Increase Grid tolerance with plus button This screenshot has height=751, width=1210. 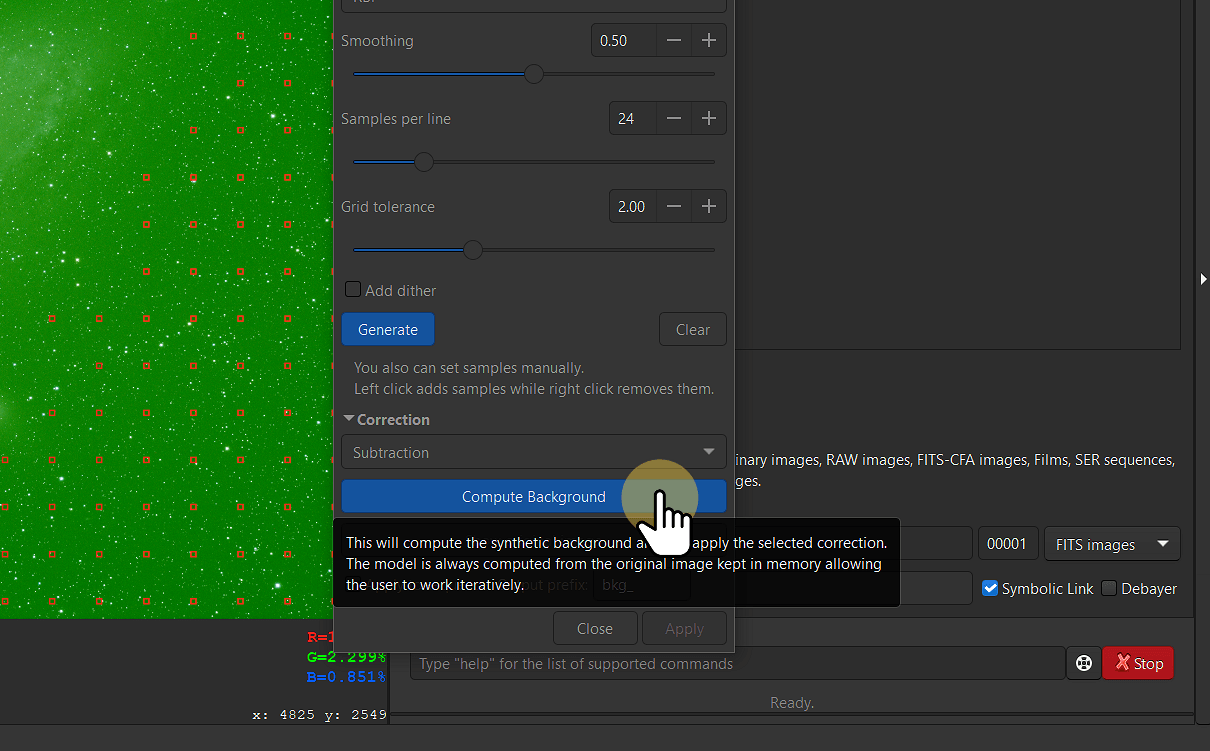[x=709, y=207]
